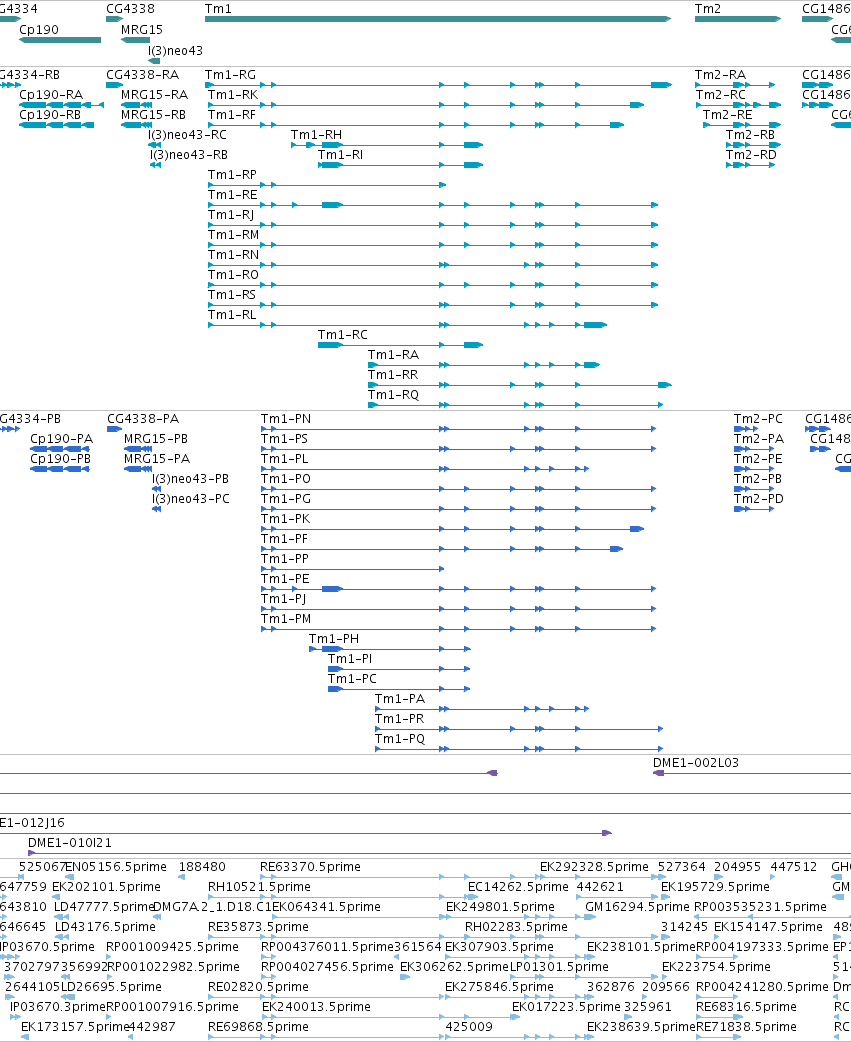Screen dimensions: 851x1042
Task: Click transcript Tm2-RA
Action: click(x=735, y=85)
